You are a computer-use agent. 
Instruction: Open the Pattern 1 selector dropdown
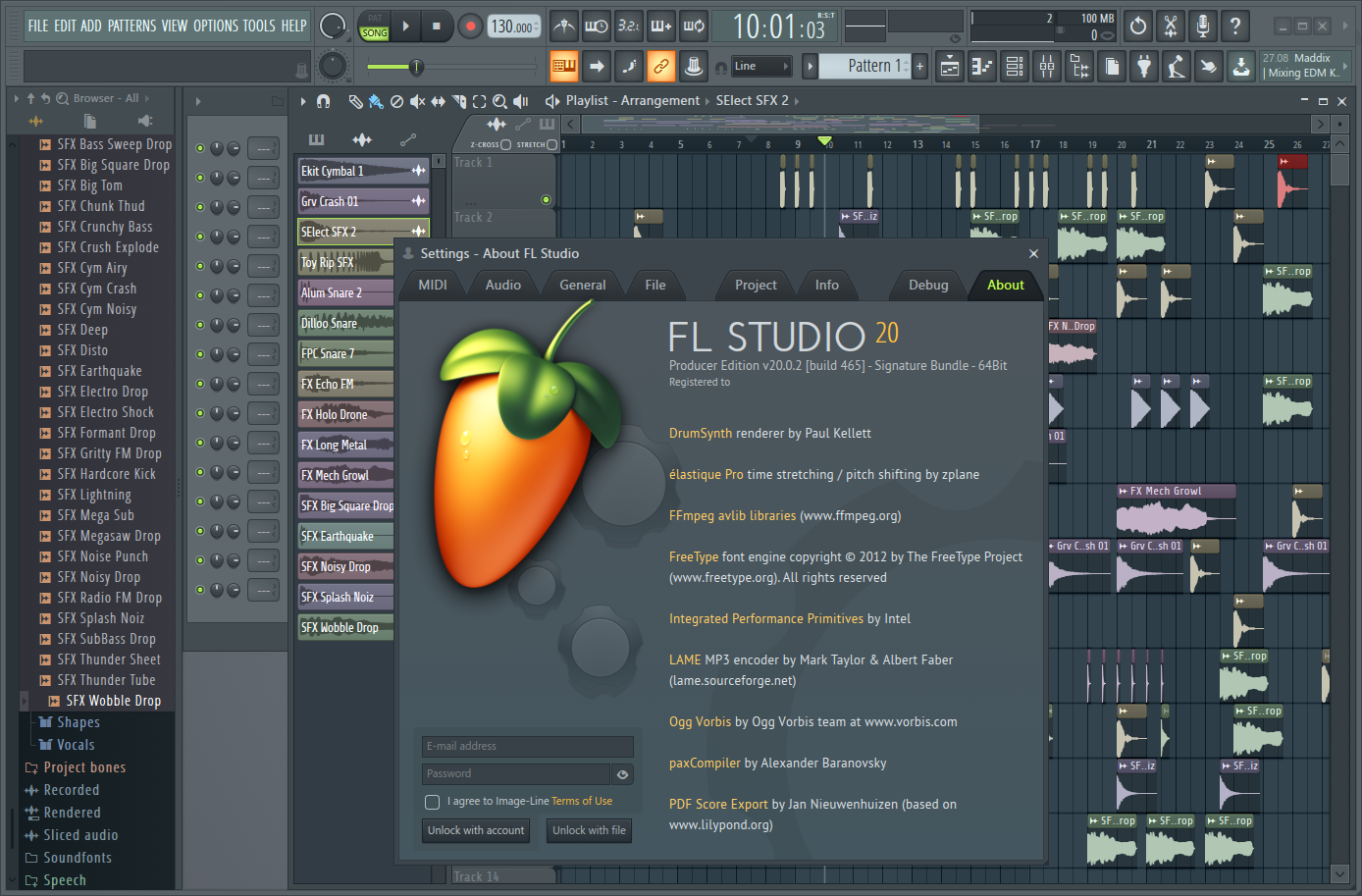[864, 66]
